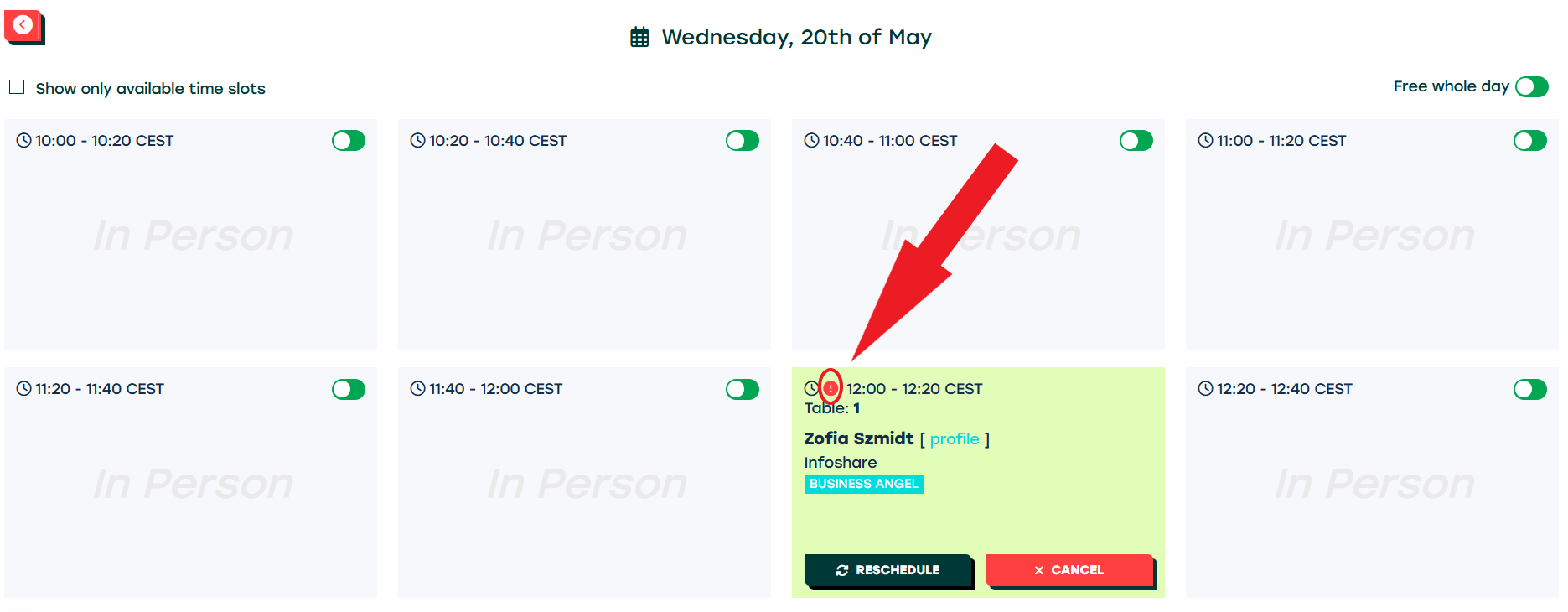The height and width of the screenshot is (612, 1568).
Task: Click the clock icon of 11:40 slot
Action: (417, 389)
